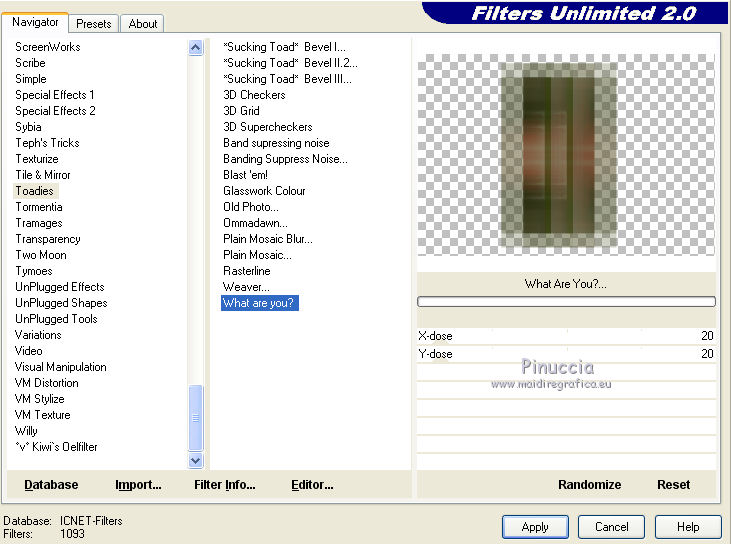Switch to the Navigator tab
Image resolution: width=731 pixels, height=544 pixels.
(35, 22)
